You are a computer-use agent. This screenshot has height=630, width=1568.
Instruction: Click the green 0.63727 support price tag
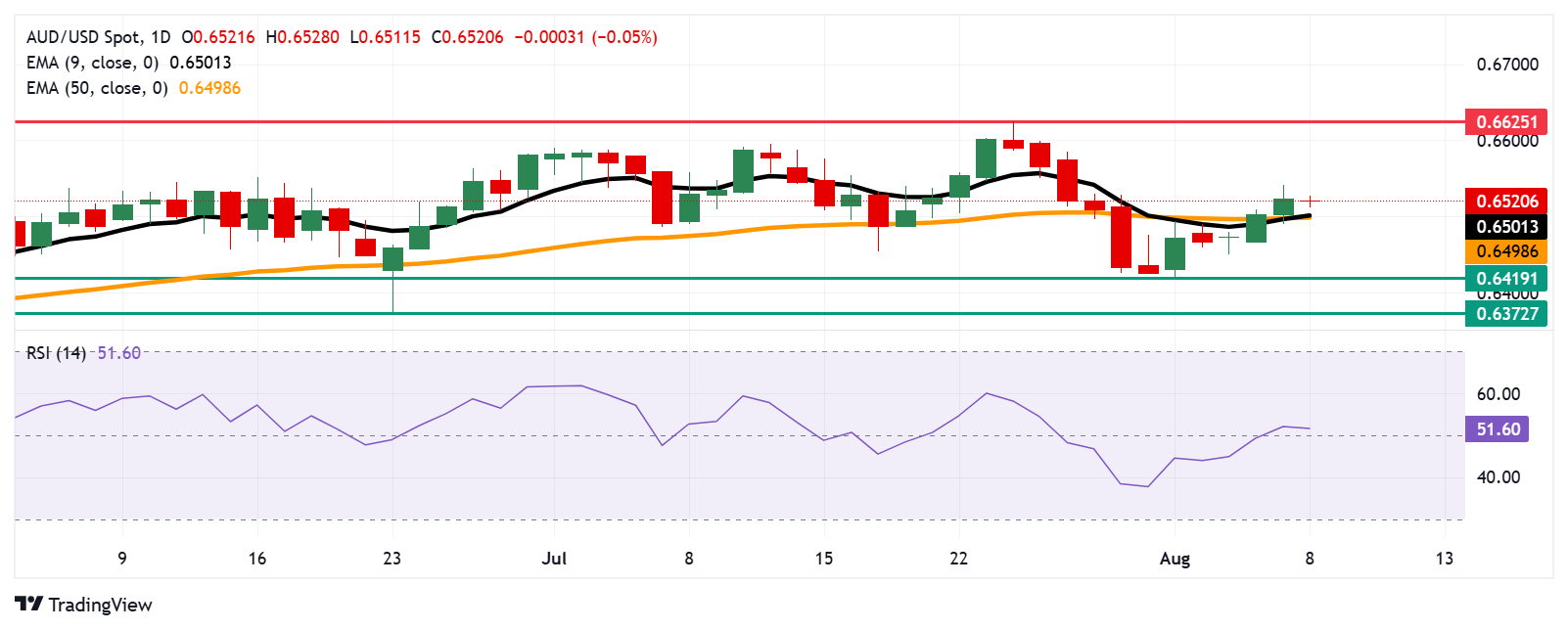1506,314
